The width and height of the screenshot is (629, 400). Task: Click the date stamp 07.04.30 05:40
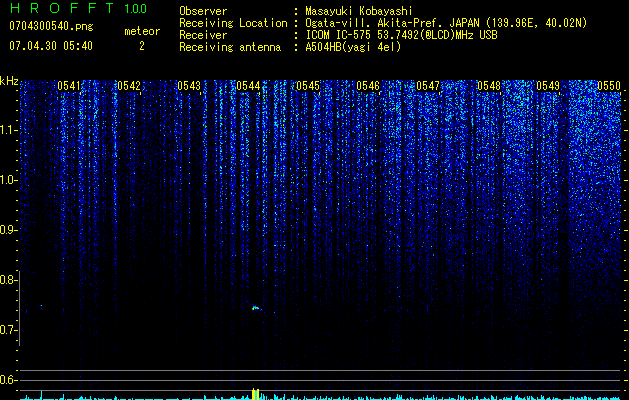click(x=51, y=46)
